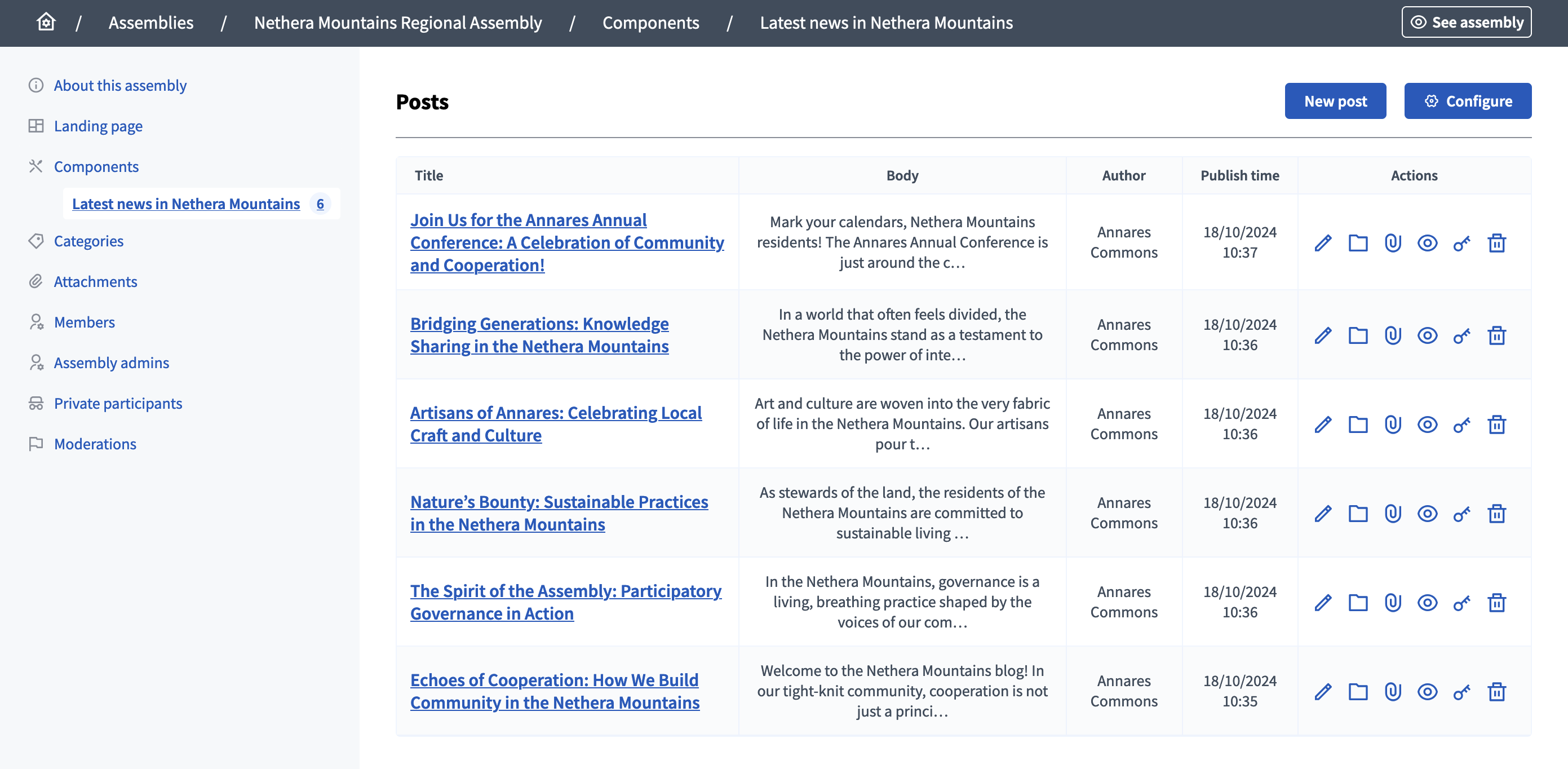This screenshot has width=1568, height=769.
Task: Click the New post button
Action: coord(1335,101)
